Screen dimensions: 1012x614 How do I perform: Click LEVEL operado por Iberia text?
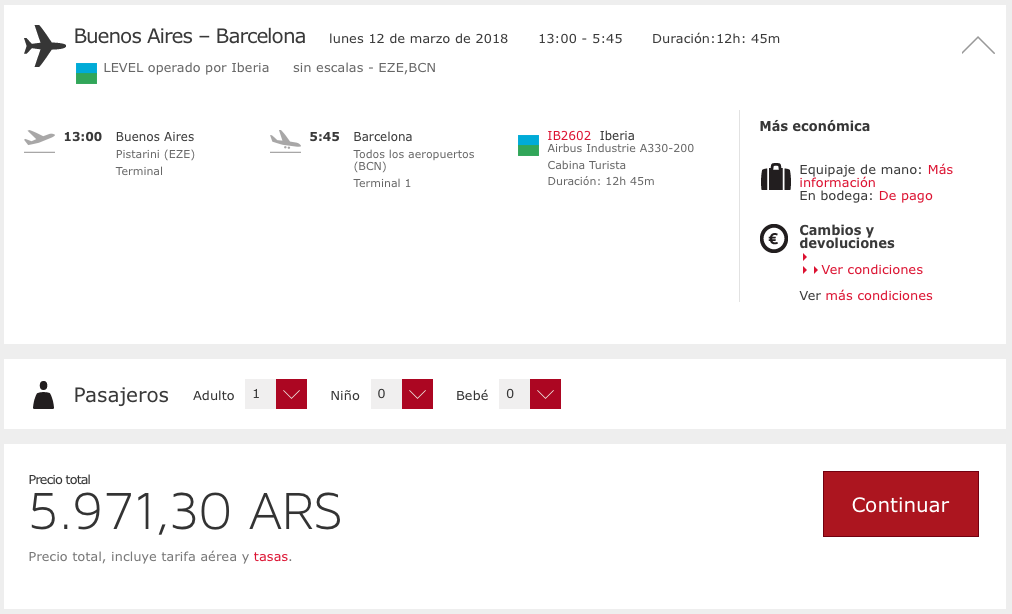(x=186, y=68)
